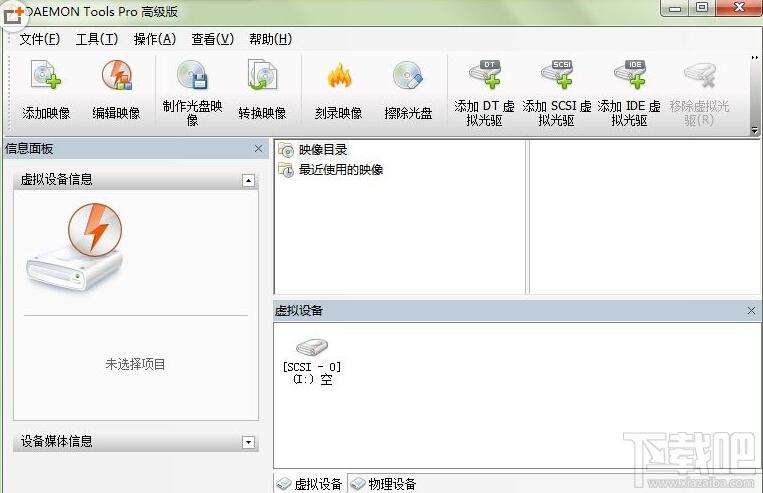Collapse the 虚拟设备信息 section
763x493 pixels.
(248, 181)
